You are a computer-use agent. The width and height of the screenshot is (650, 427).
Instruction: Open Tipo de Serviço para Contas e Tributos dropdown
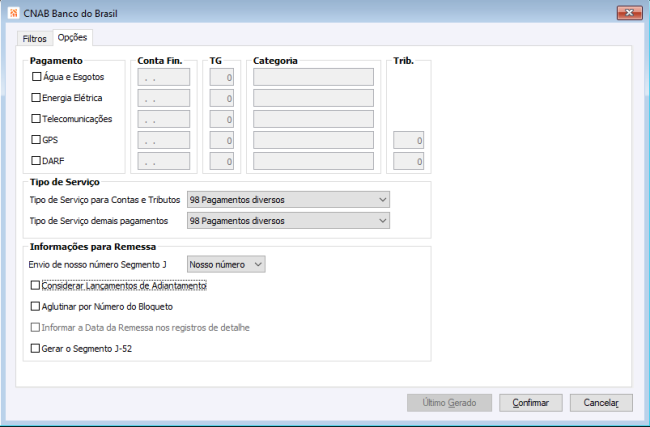(288, 200)
